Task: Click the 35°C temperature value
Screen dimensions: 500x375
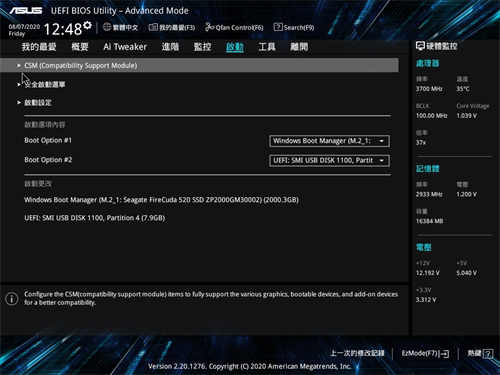Action: [463, 89]
